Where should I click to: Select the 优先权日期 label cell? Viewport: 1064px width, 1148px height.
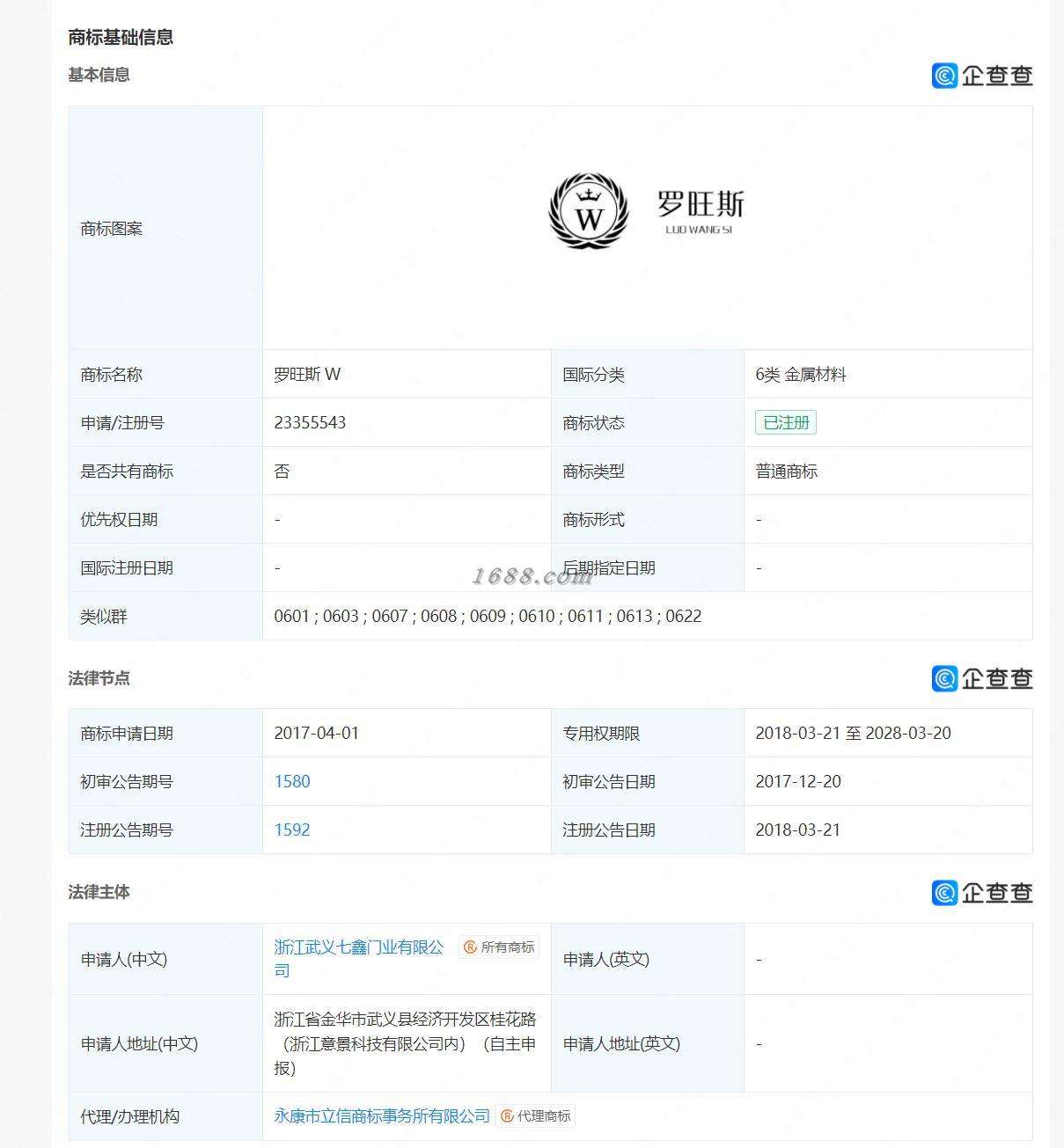(x=165, y=519)
